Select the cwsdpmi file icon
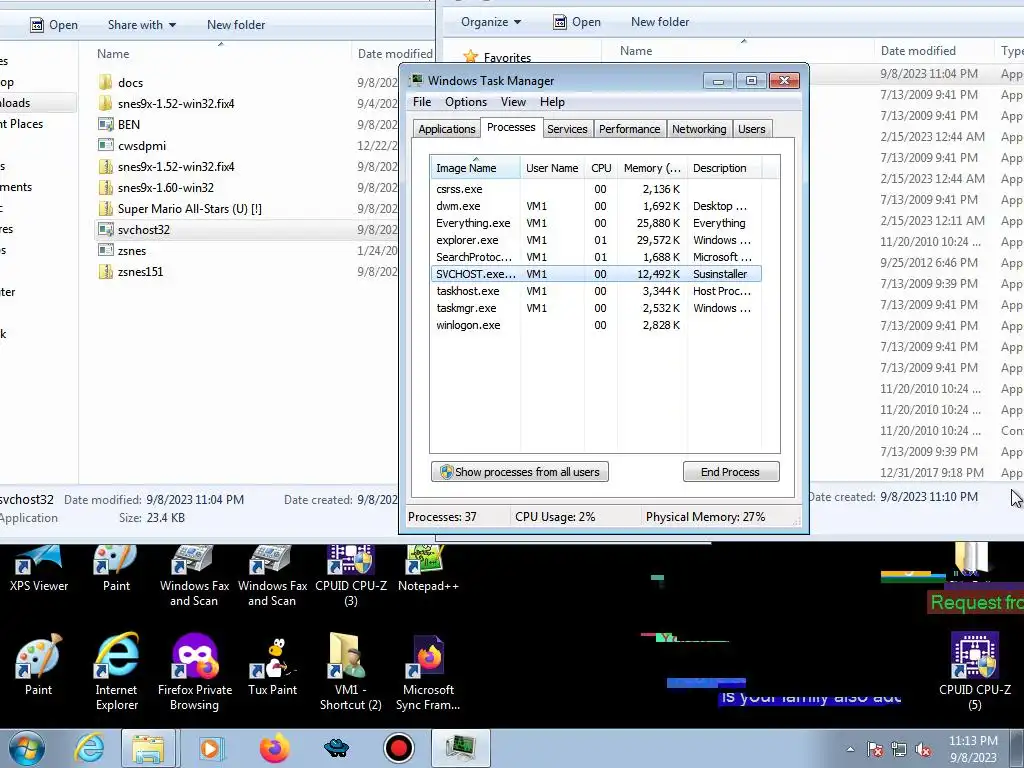1024x768 pixels. click(105, 145)
